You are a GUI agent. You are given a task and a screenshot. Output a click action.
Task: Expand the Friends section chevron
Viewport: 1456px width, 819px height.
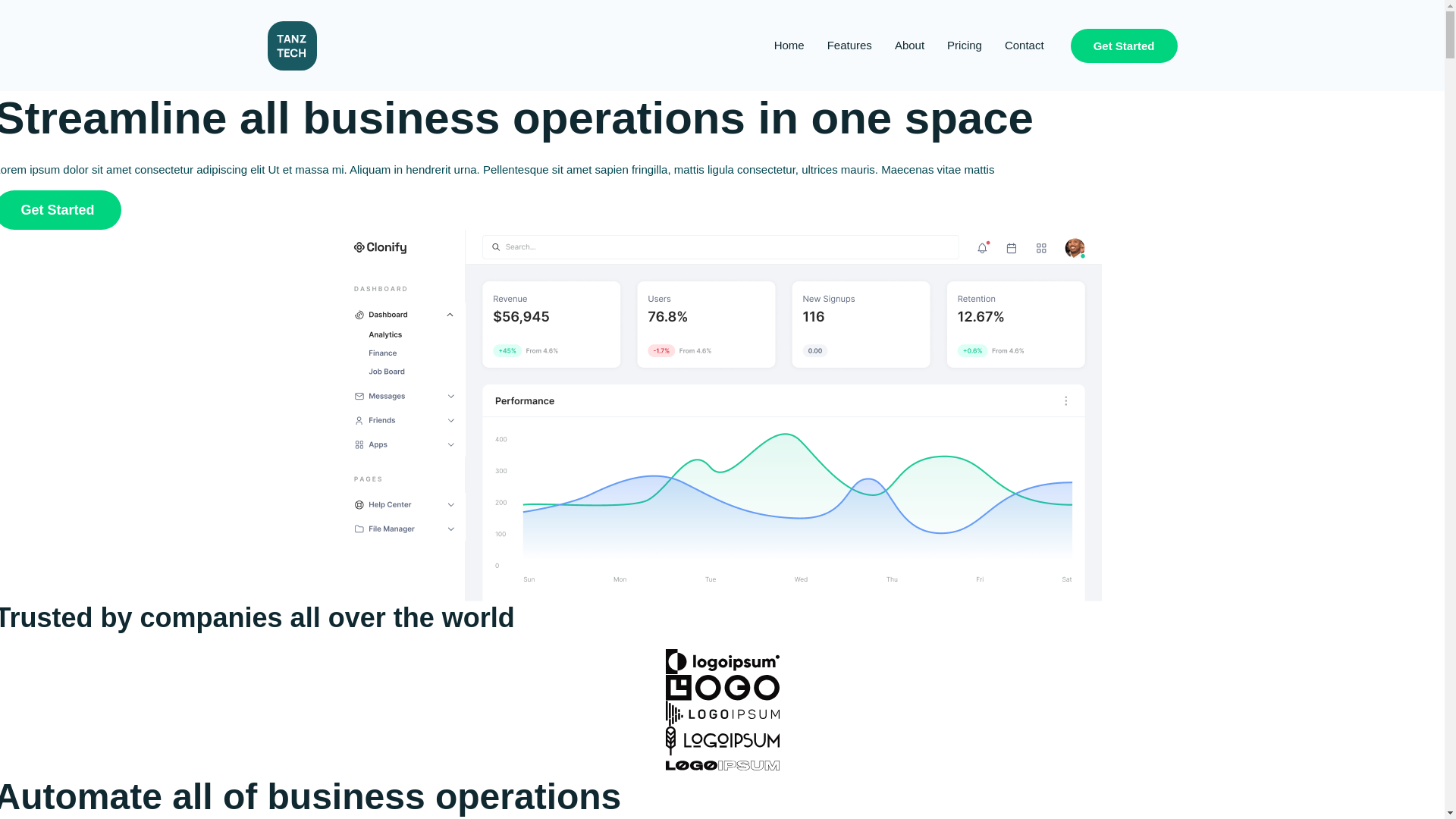(450, 421)
